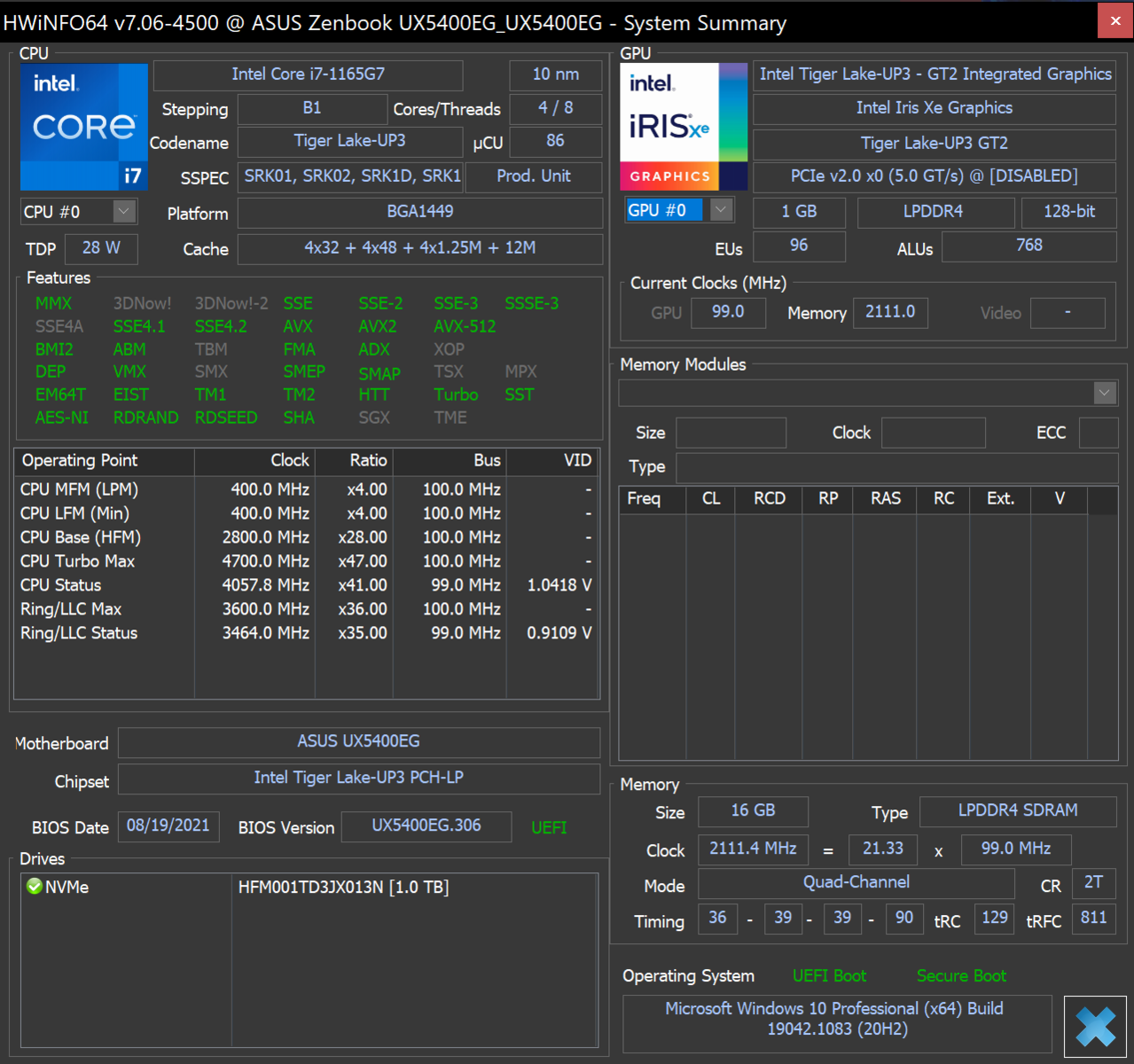Click the ALUs value 768
The height and width of the screenshot is (1064, 1134).
[1028, 246]
